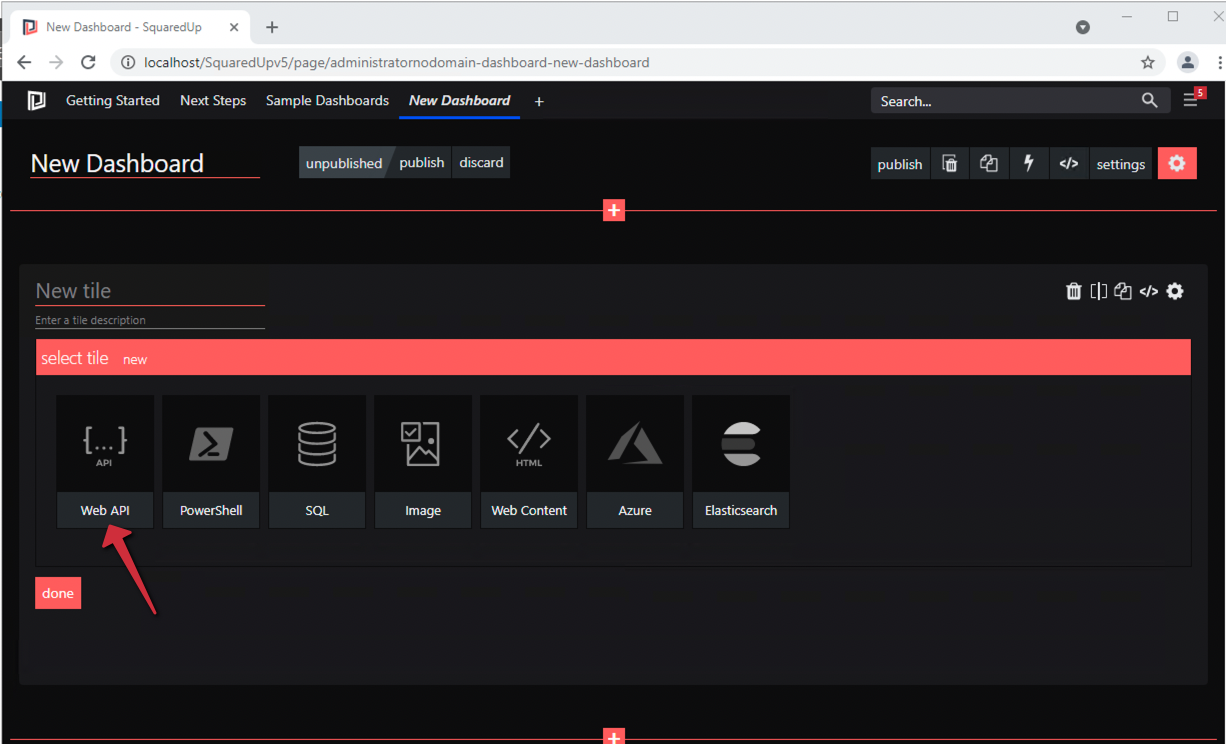
Task: Click the "select tile" heading tab
Action: pos(75,358)
